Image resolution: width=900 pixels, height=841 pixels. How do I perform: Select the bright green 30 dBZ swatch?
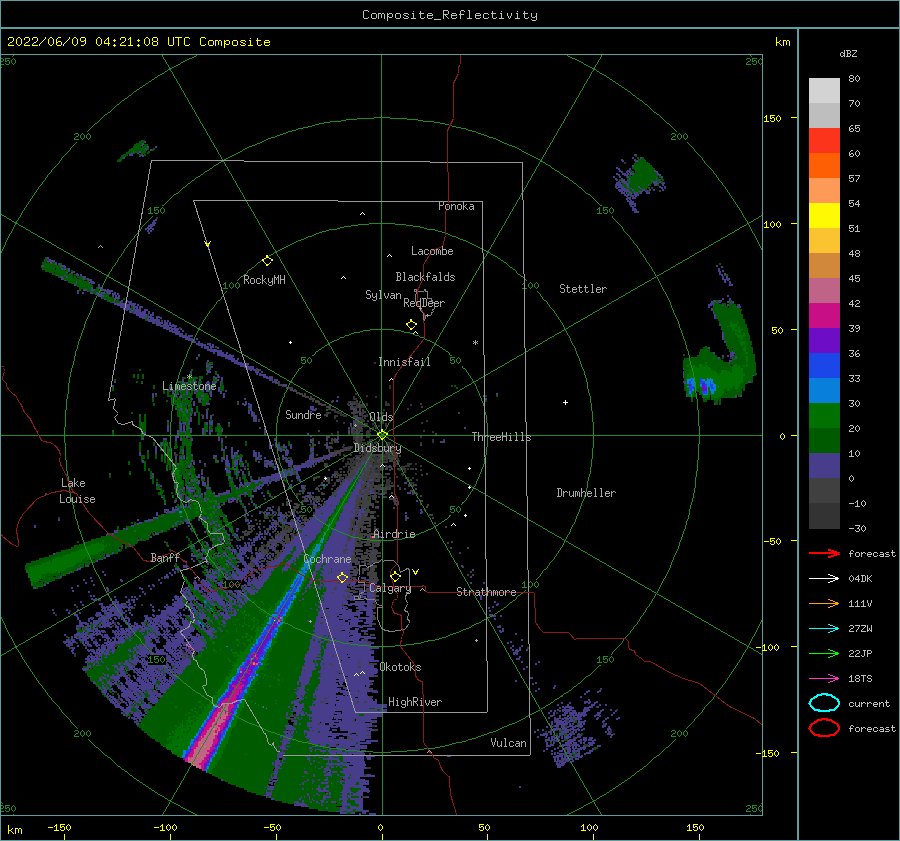pos(824,416)
